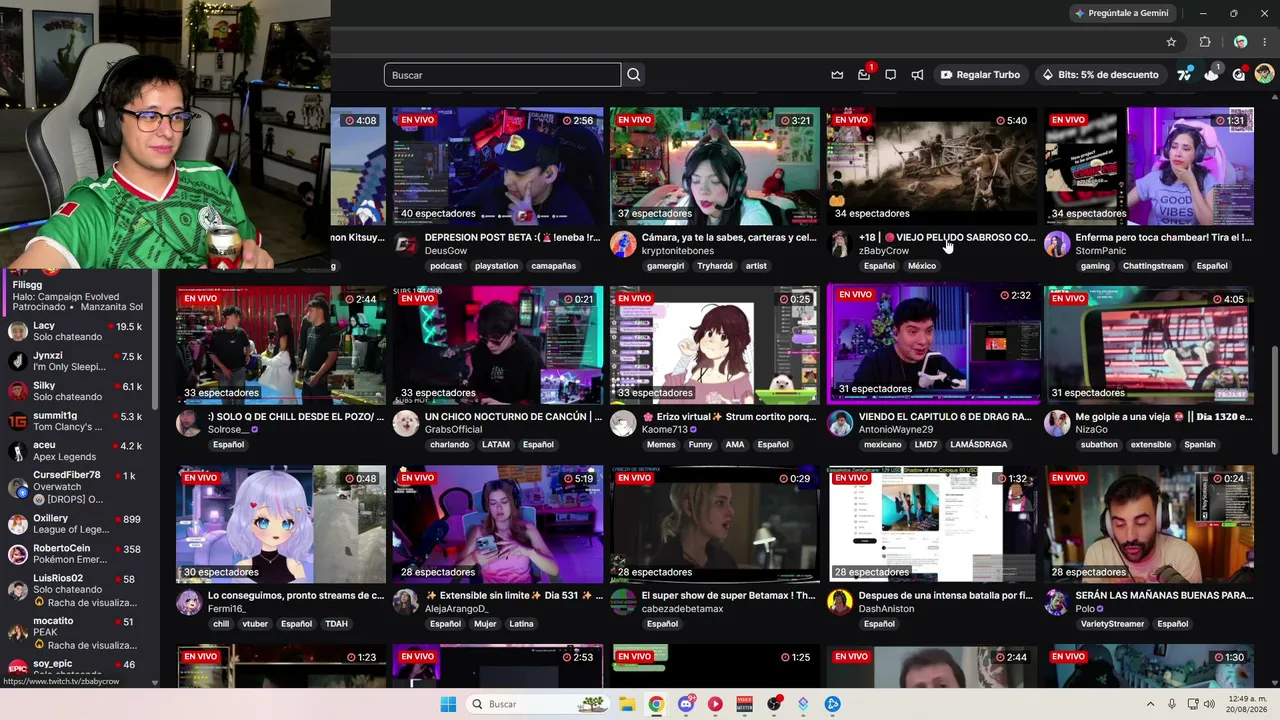Click the Windows taskbar Buscar search box
The image size is (1280, 720).
pyautogui.click(x=537, y=704)
